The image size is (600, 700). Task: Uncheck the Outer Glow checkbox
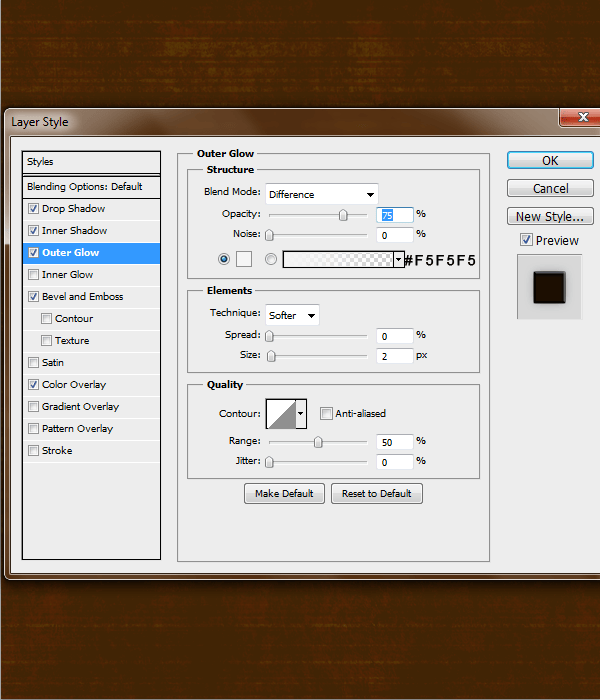(x=33, y=253)
